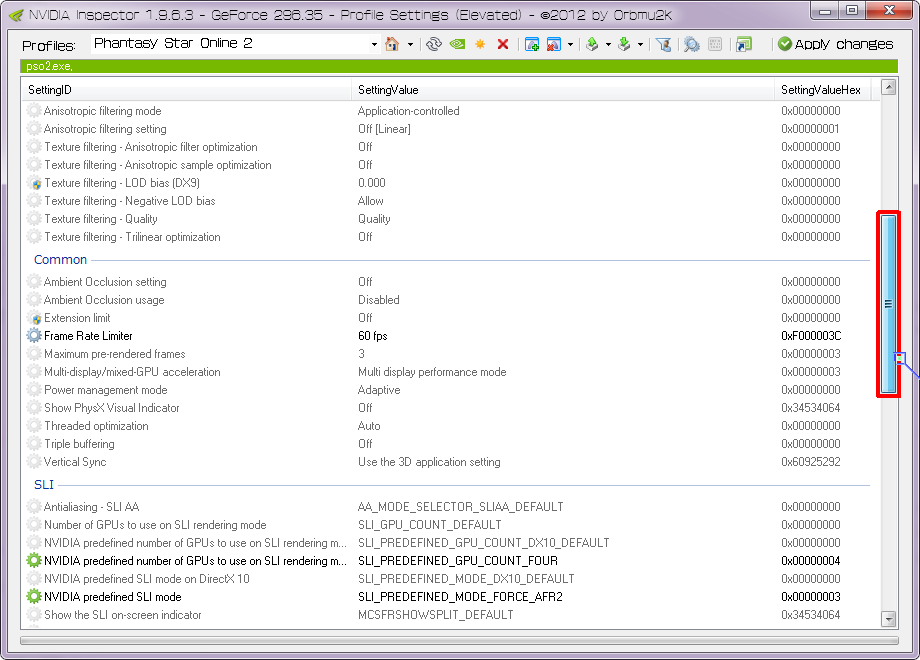920x660 pixels.
Task: Click the hex value 0xF000003C
Action: click(x=811, y=336)
